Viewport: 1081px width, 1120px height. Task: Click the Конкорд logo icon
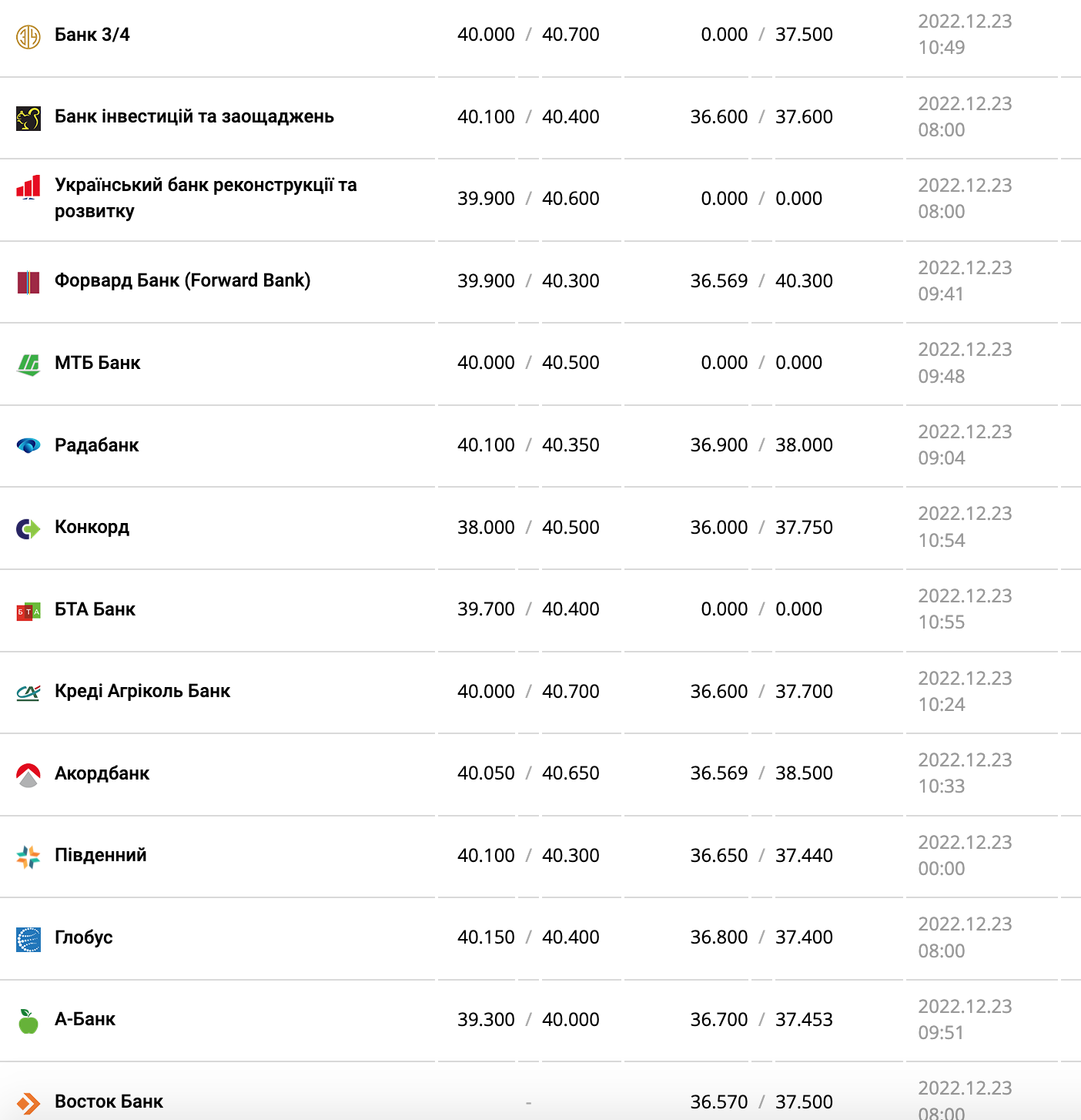pyautogui.click(x=28, y=528)
